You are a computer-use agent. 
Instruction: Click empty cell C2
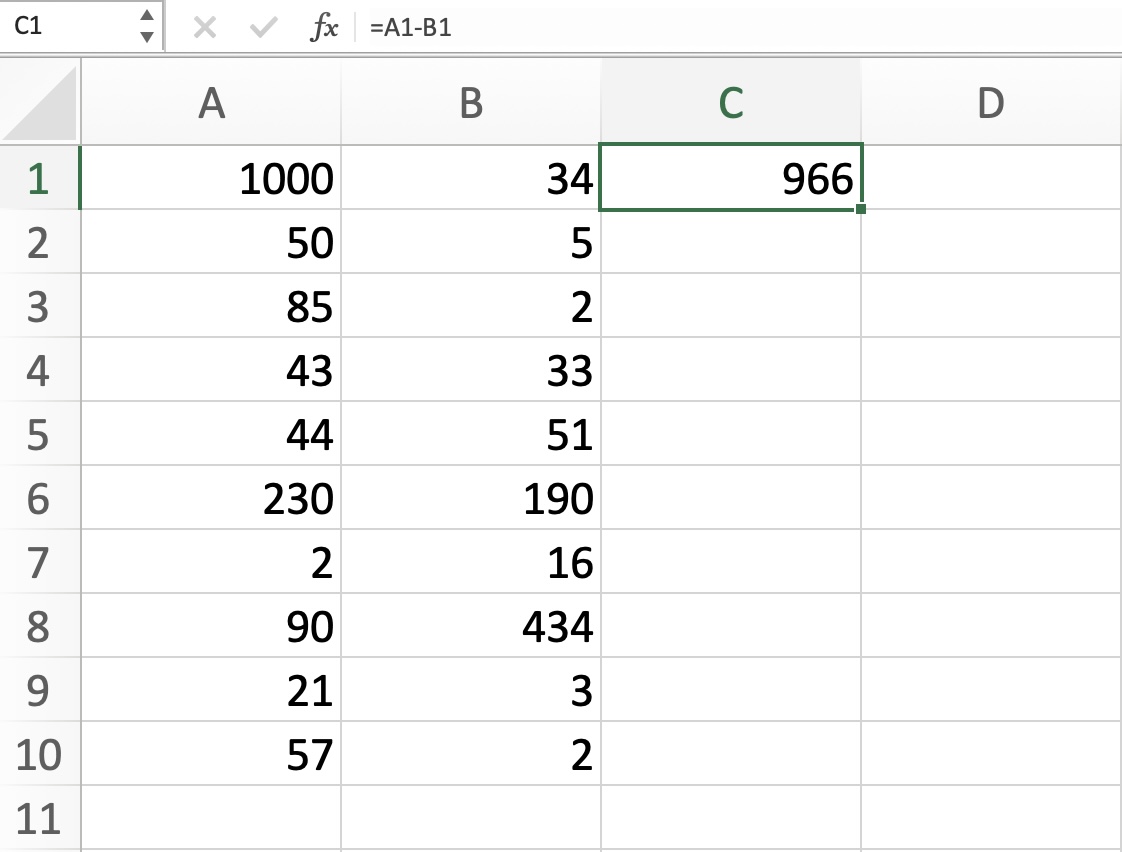pos(731,242)
